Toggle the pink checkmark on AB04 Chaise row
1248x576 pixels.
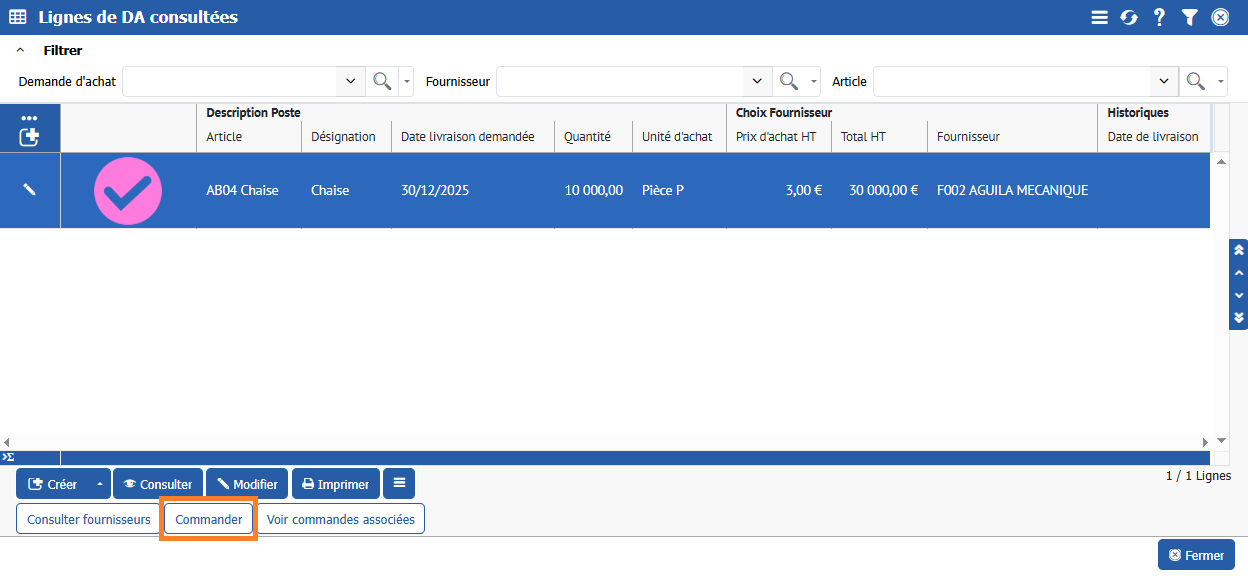128,190
